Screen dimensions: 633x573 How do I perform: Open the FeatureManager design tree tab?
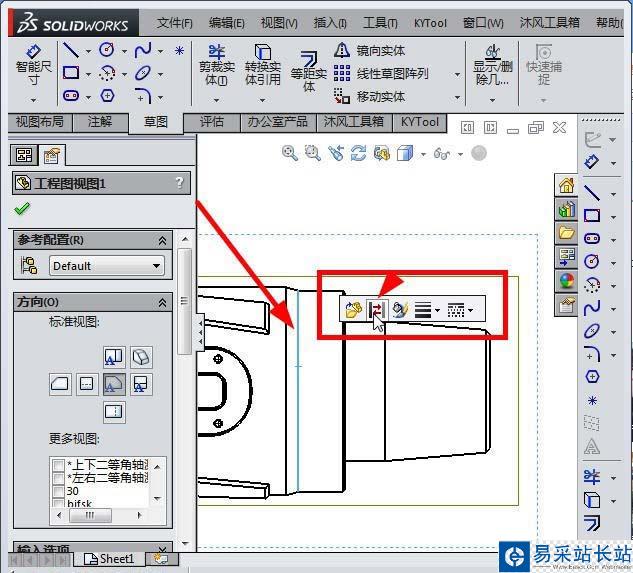pyautogui.click(x=23, y=155)
